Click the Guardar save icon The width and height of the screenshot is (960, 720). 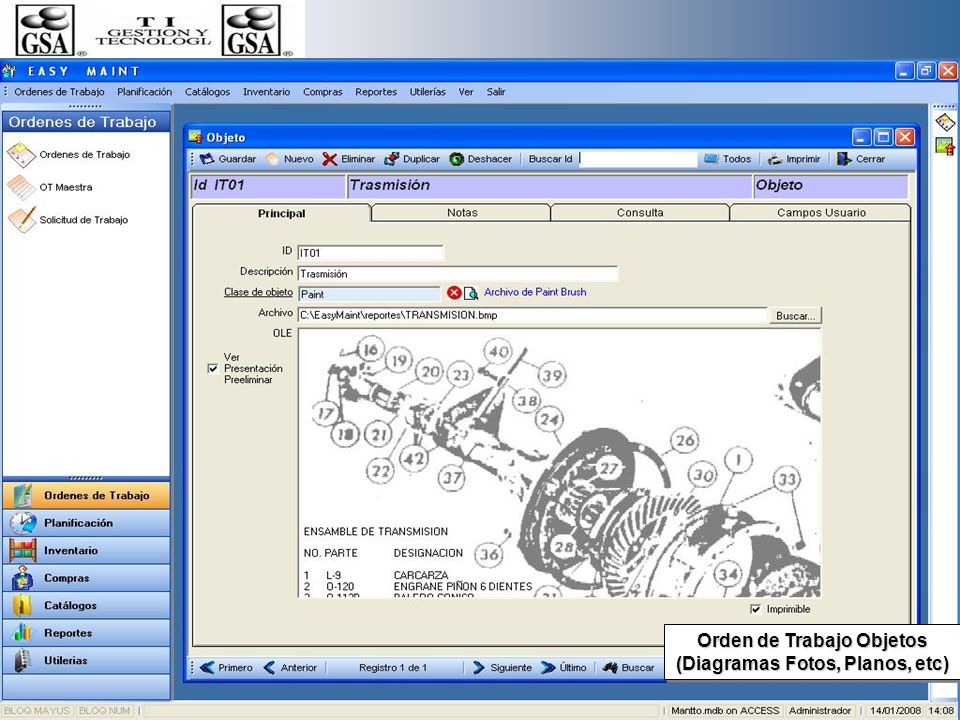(207, 159)
